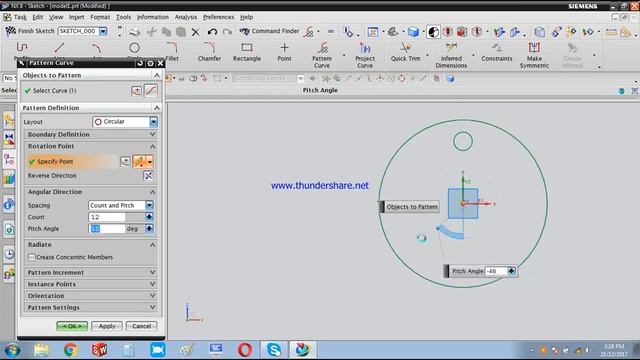
Task: Open Skype from the taskbar
Action: (x=273, y=350)
